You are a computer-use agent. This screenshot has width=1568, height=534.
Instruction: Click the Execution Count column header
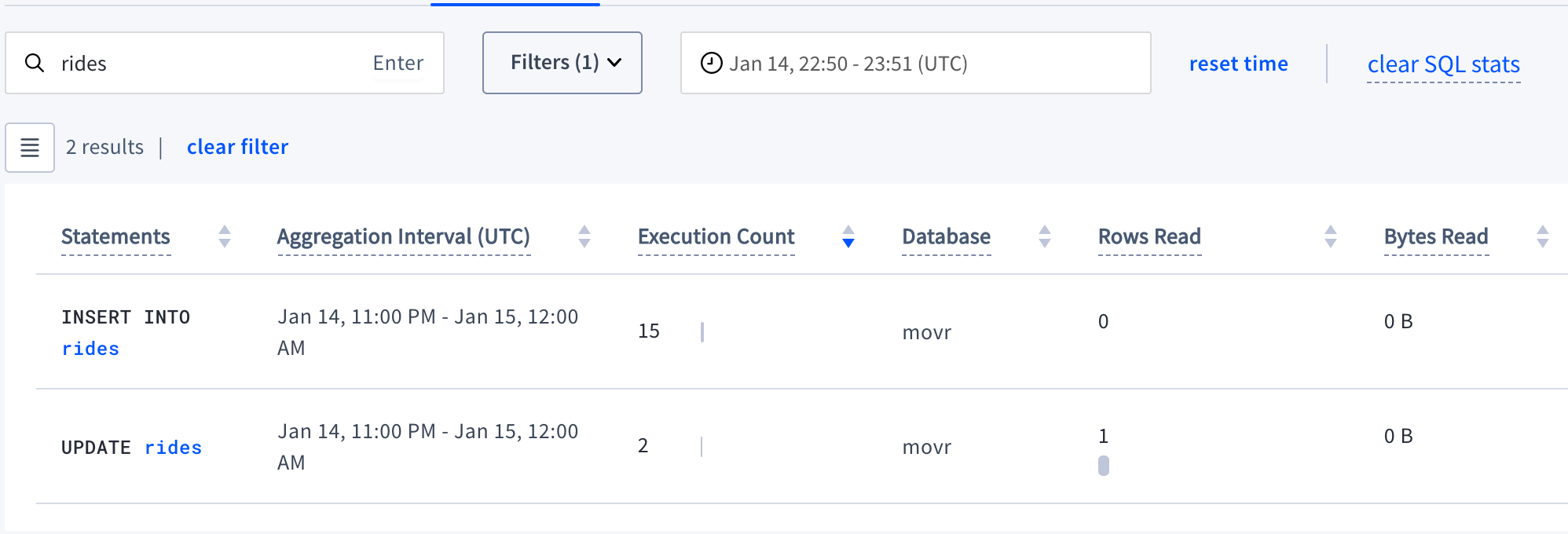(716, 236)
